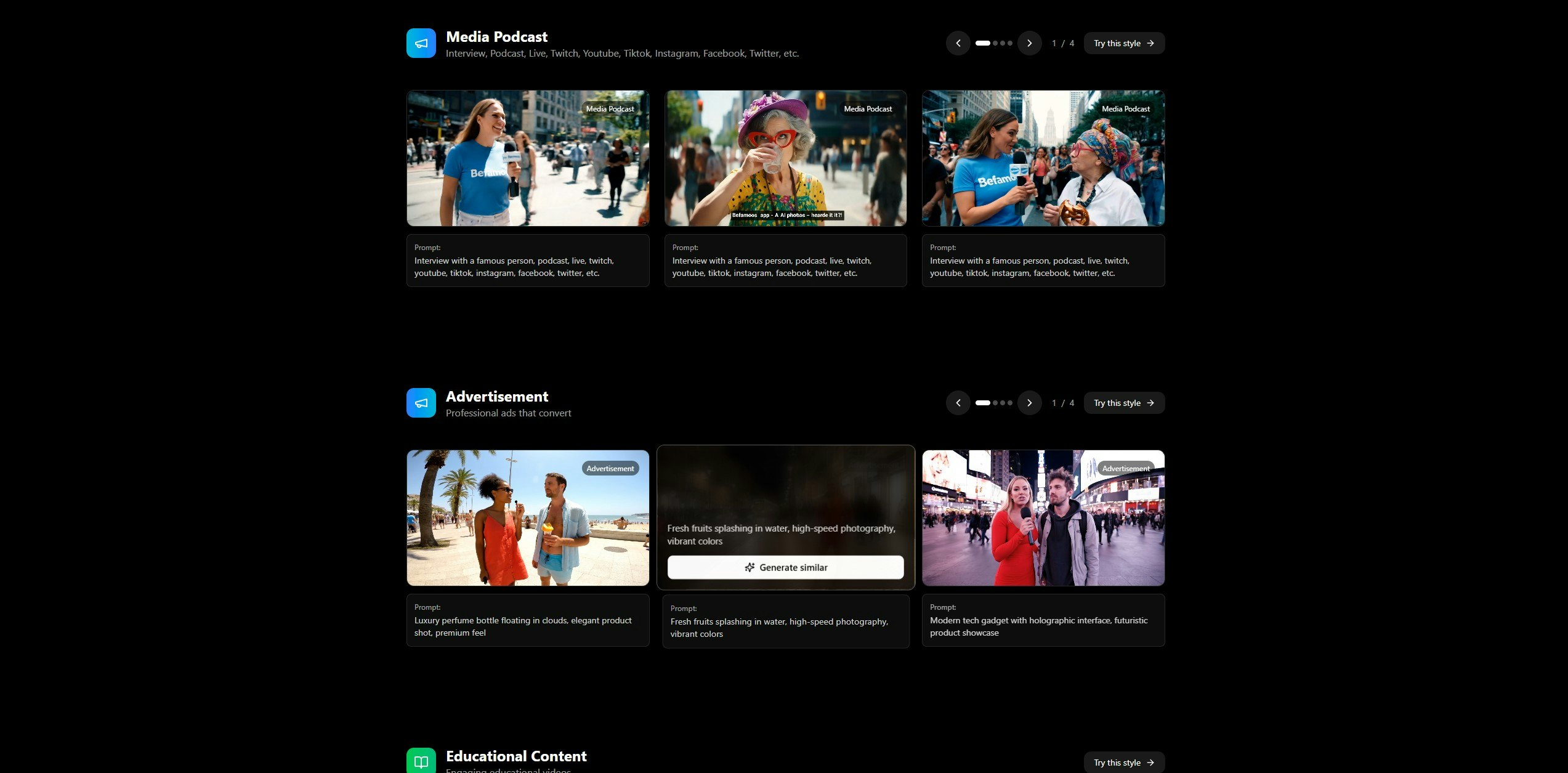This screenshot has height=773, width=1568.
Task: Click Try this style for Advertisement
Action: (x=1124, y=403)
